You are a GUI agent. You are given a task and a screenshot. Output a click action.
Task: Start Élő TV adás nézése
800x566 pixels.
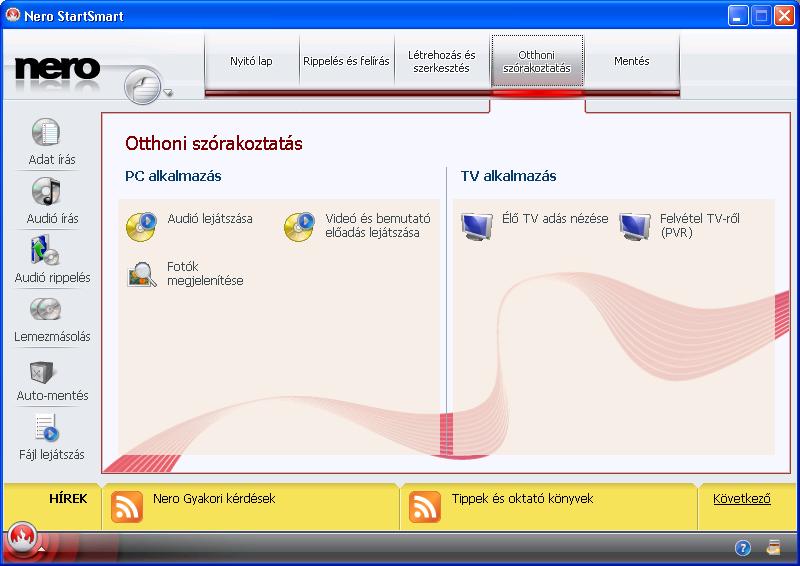[477, 226]
